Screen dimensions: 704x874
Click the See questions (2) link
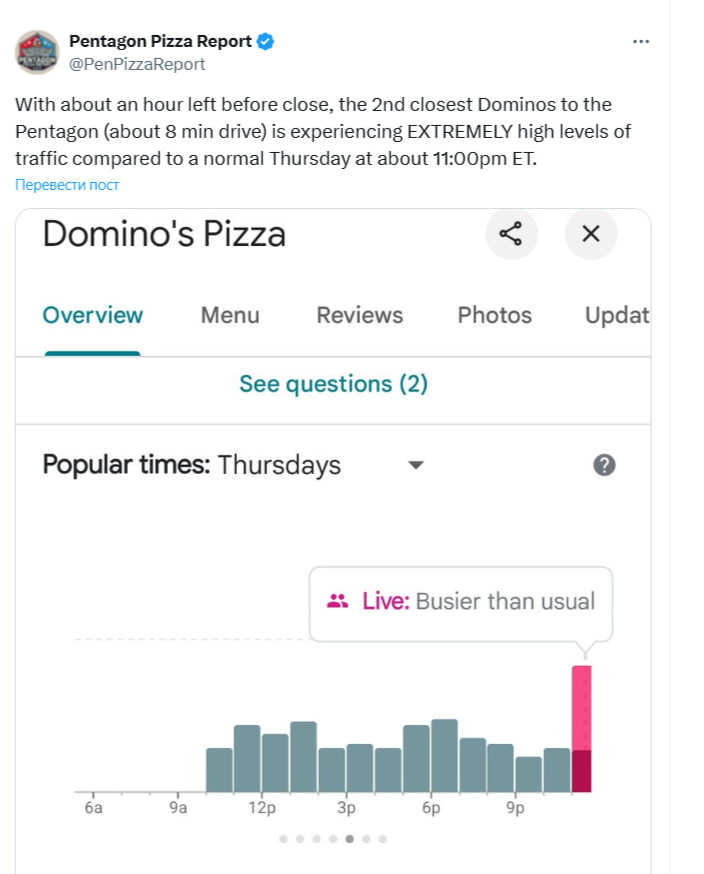(333, 384)
